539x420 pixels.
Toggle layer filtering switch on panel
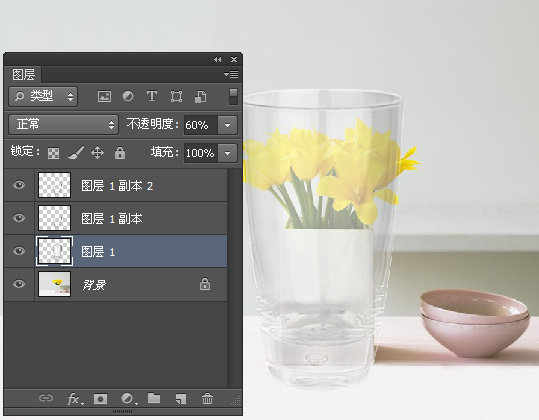[233, 97]
